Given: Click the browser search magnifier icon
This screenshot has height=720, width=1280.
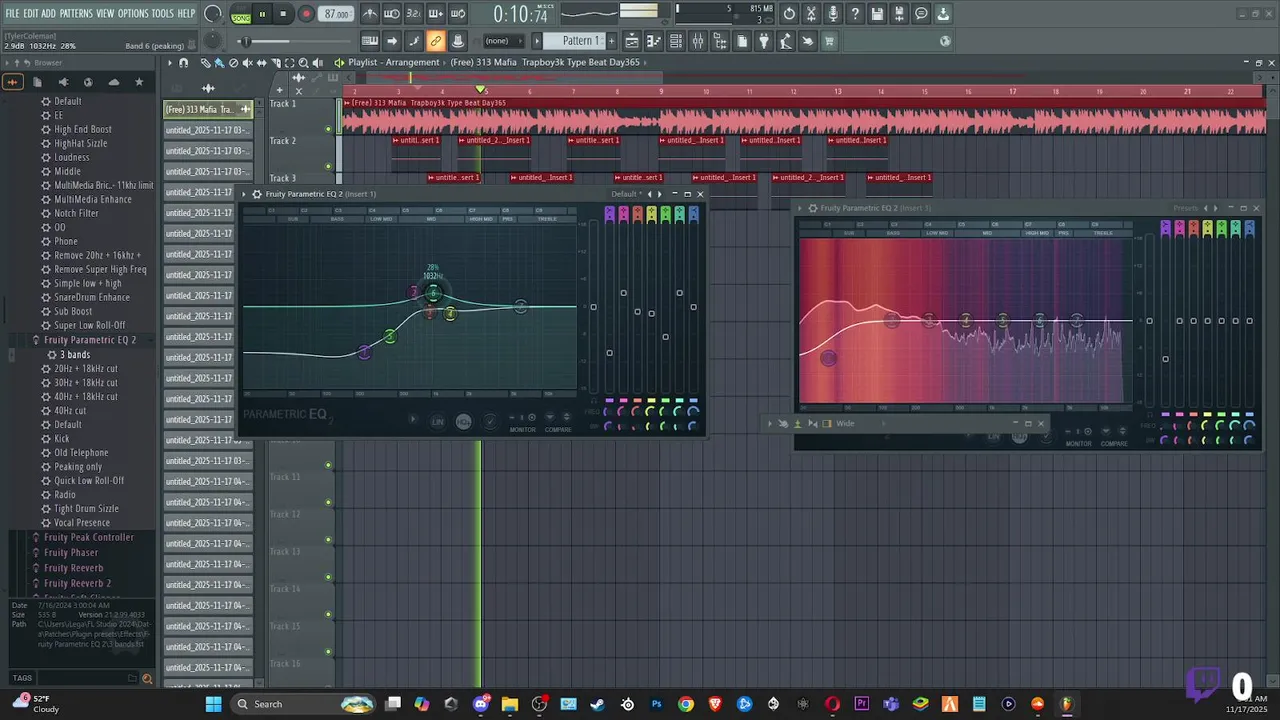Looking at the screenshot, I should click(147, 678).
